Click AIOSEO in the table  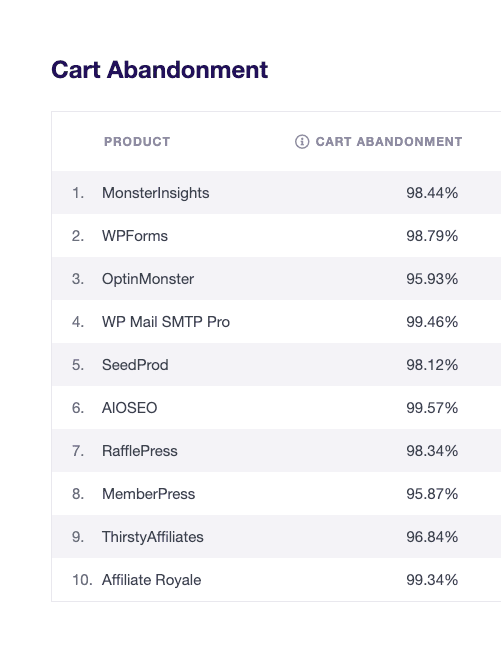pyautogui.click(x=129, y=408)
